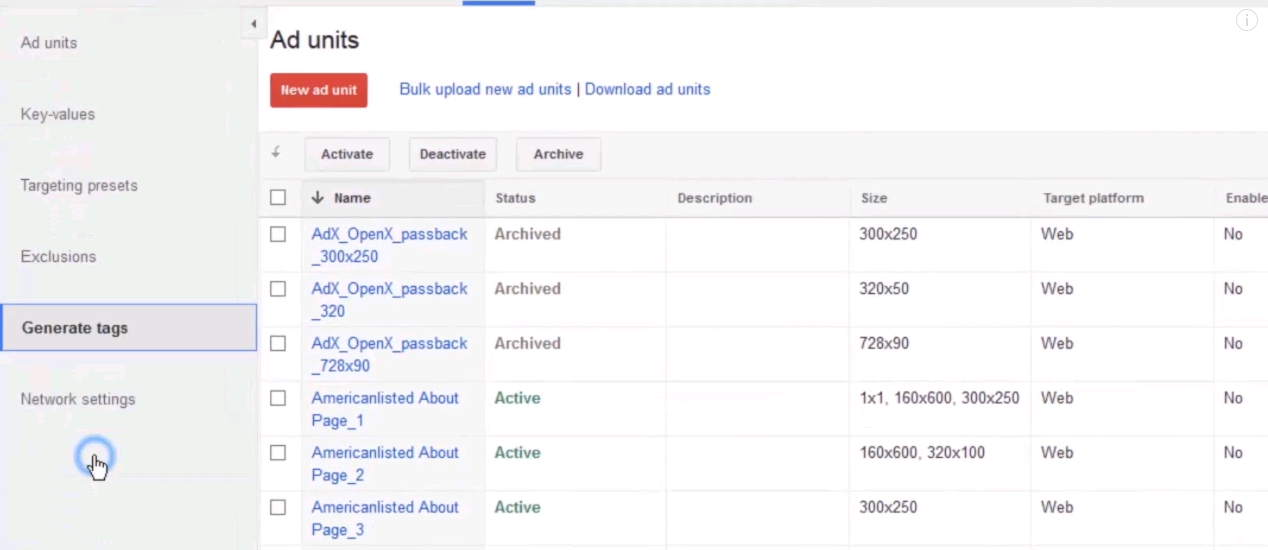Image resolution: width=1268 pixels, height=550 pixels.
Task: Sort by the Name column arrow
Action: (x=318, y=198)
